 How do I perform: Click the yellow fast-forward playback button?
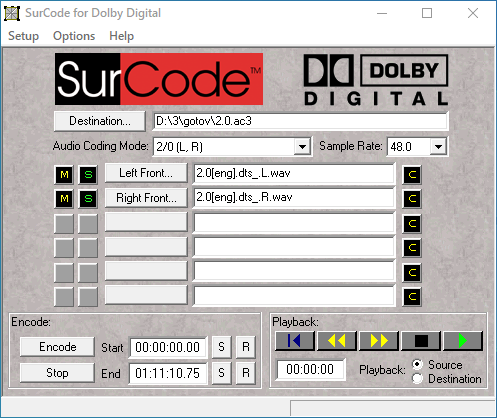(379, 341)
